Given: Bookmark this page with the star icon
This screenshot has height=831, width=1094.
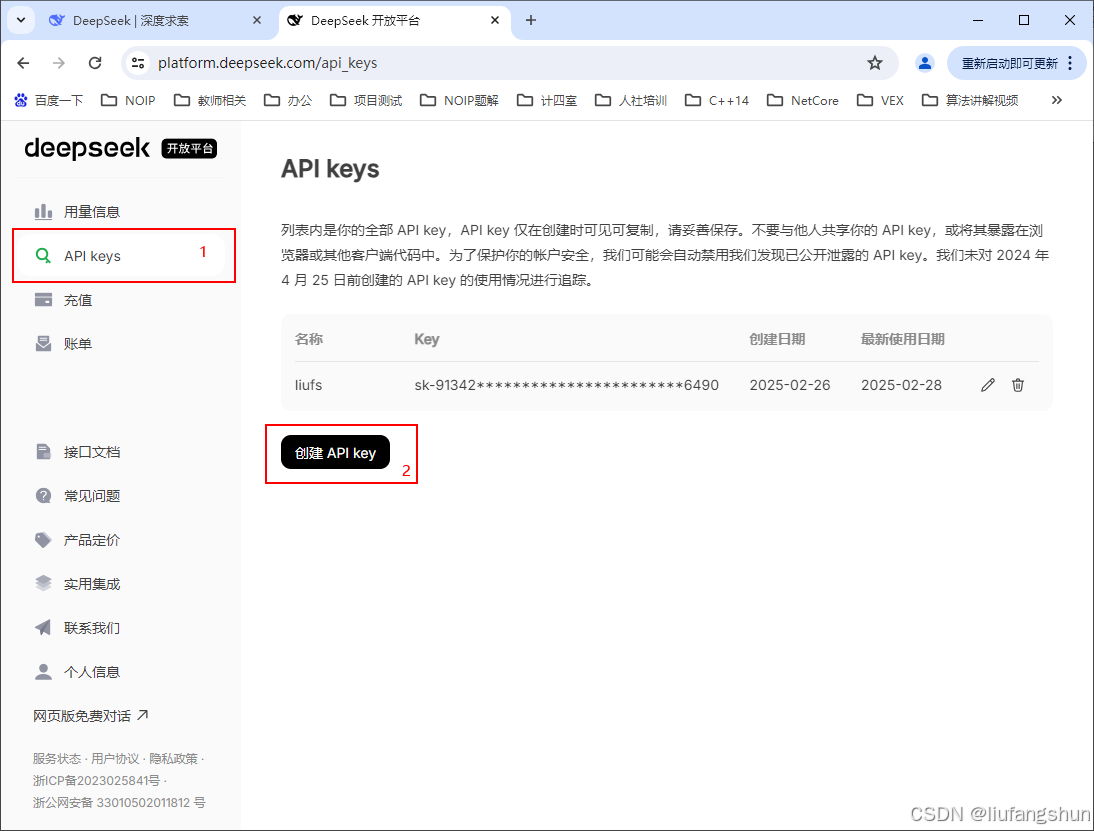Looking at the screenshot, I should tap(874, 63).
